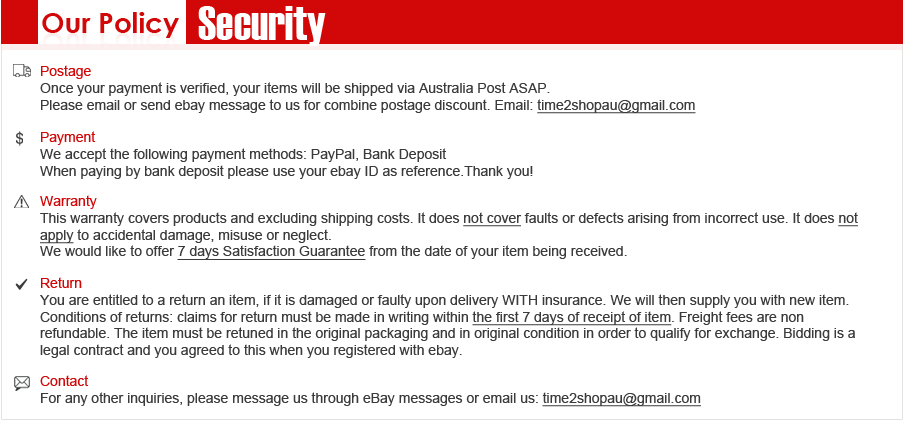The height and width of the screenshot is (429, 904).
Task: Click the underlined 'not cover' text
Action: click(x=492, y=219)
